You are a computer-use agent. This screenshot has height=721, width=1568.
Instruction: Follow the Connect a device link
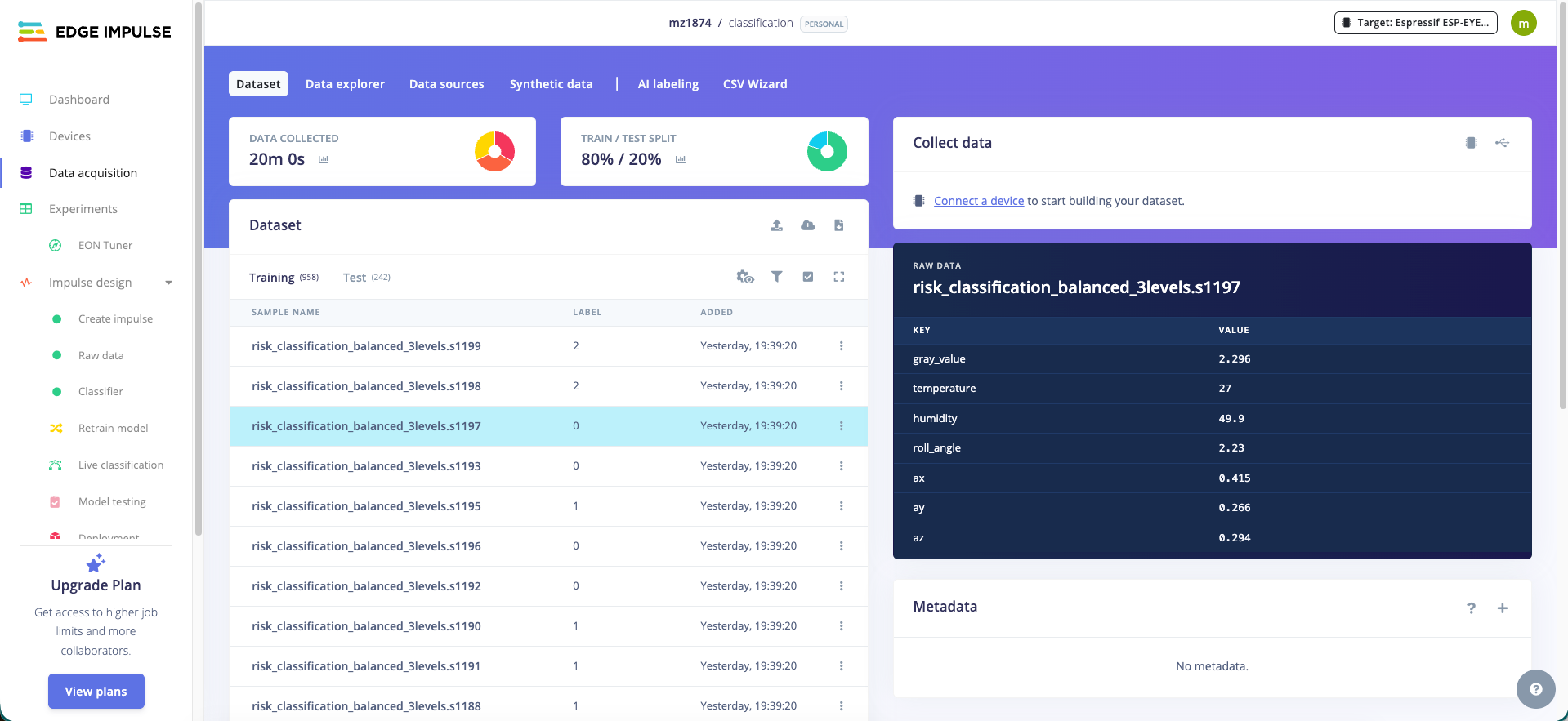click(x=978, y=201)
